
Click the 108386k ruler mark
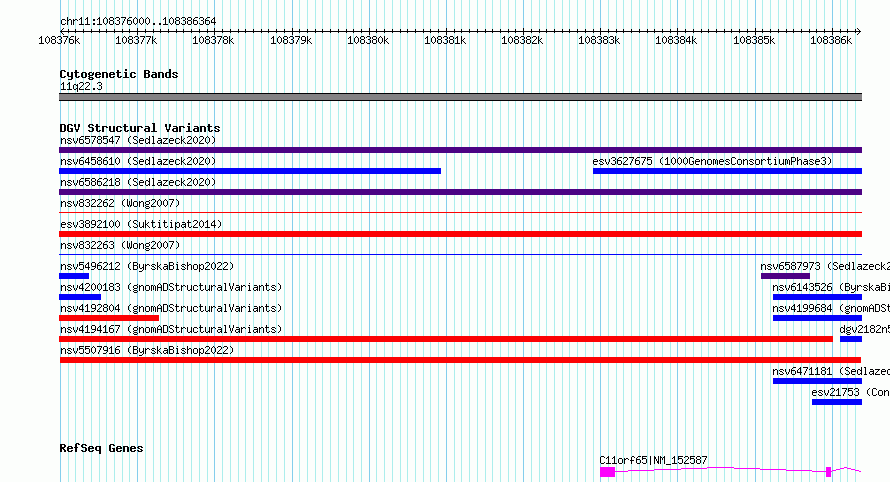point(832,40)
